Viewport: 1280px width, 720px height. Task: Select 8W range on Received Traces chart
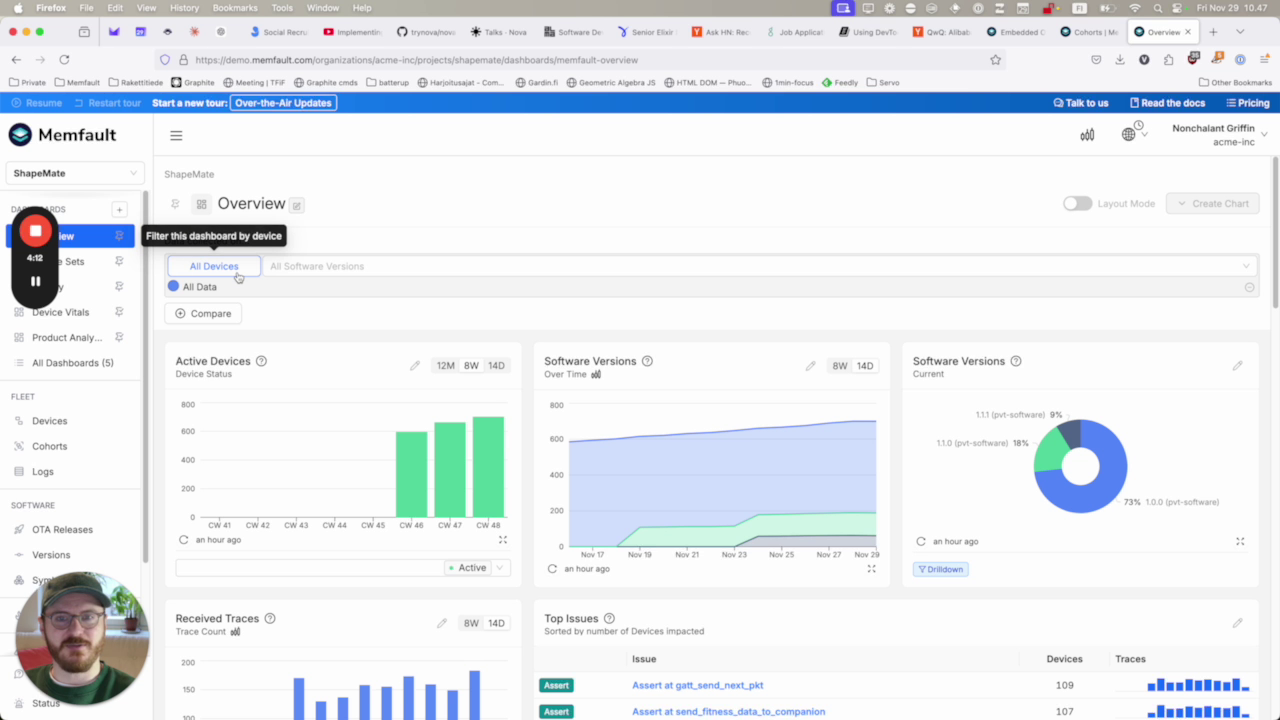pyautogui.click(x=471, y=624)
